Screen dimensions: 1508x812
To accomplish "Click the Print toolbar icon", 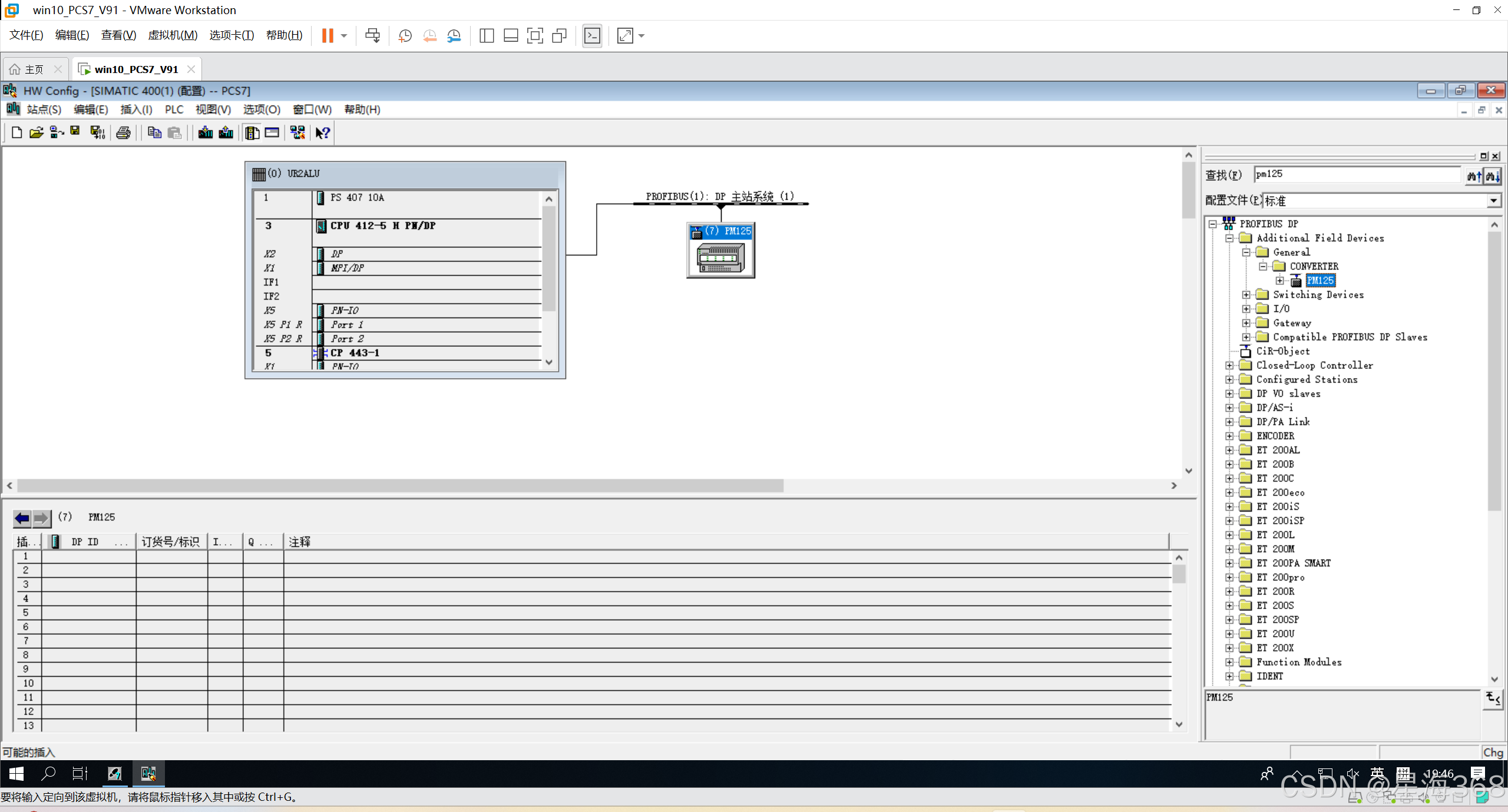I will [x=123, y=132].
